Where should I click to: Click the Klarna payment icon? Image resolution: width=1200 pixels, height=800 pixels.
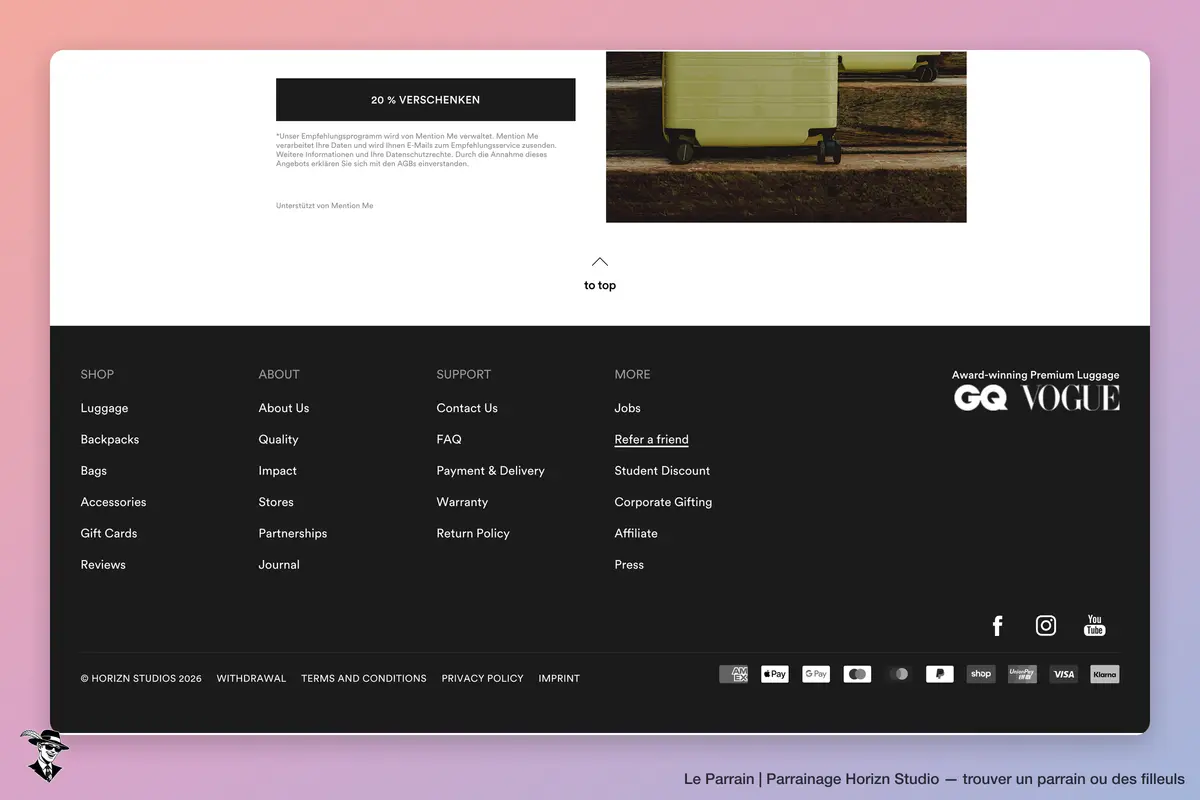[1105, 674]
